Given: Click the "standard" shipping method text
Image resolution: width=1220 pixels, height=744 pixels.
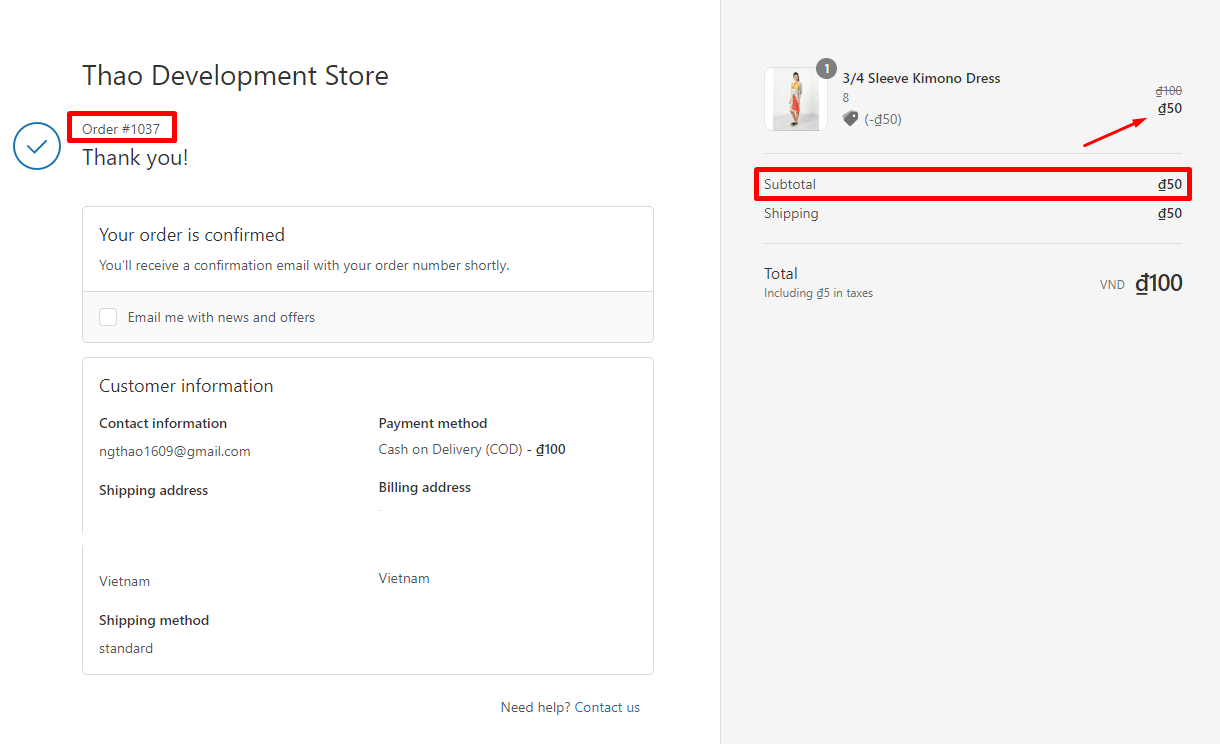Looking at the screenshot, I should (126, 648).
